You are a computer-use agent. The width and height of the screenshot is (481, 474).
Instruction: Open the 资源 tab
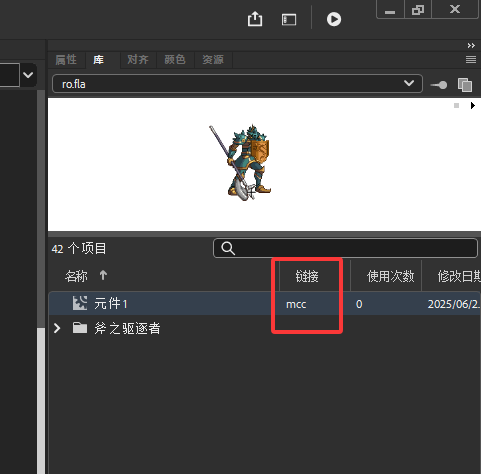click(213, 60)
